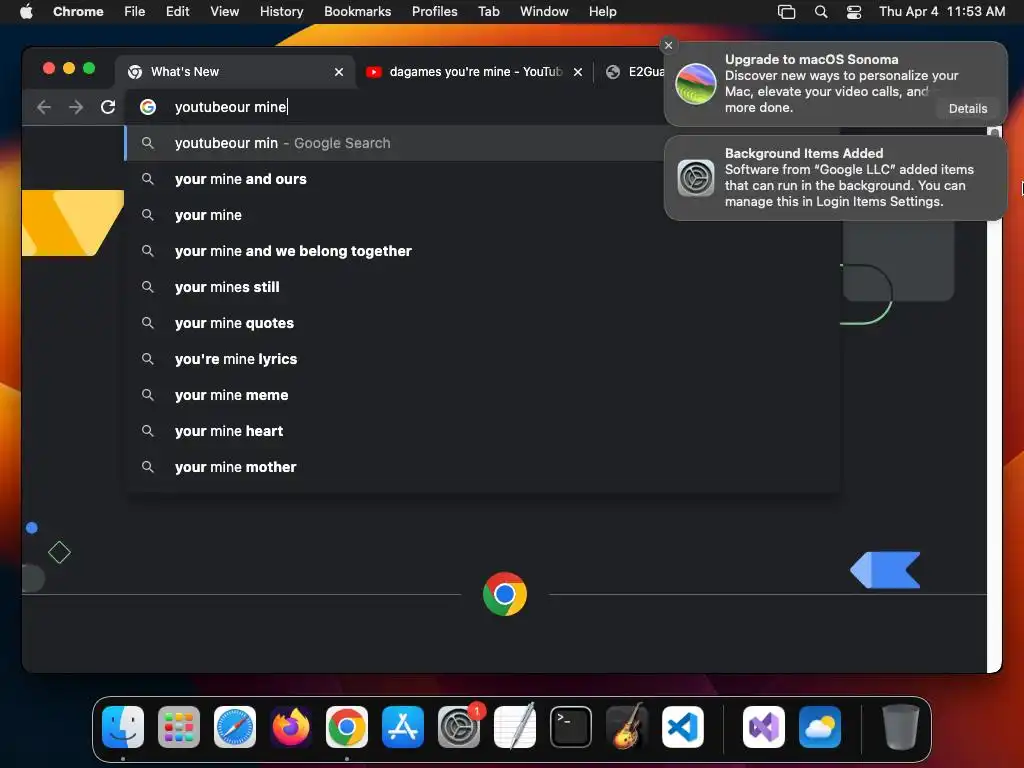Choose the 'your mine heart' suggestion
Viewport: 1024px width, 768px height.
click(x=482, y=430)
